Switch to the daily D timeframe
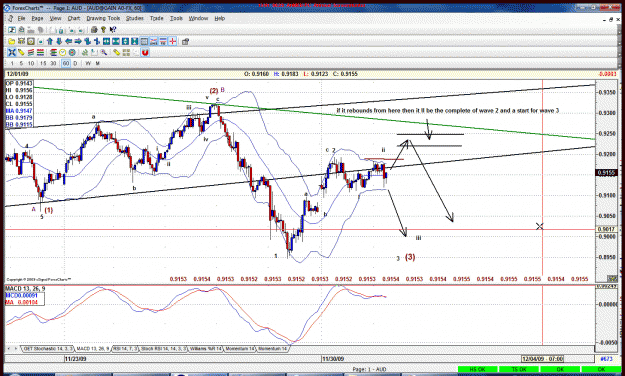625x376 pixels. point(75,63)
